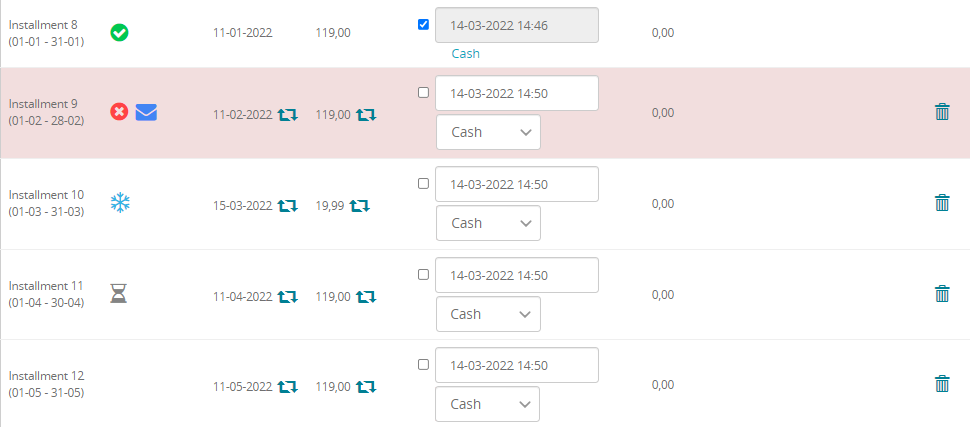970x427 pixels.
Task: Open the Cash selector for Installment 12
Action: pyautogui.click(x=487, y=404)
